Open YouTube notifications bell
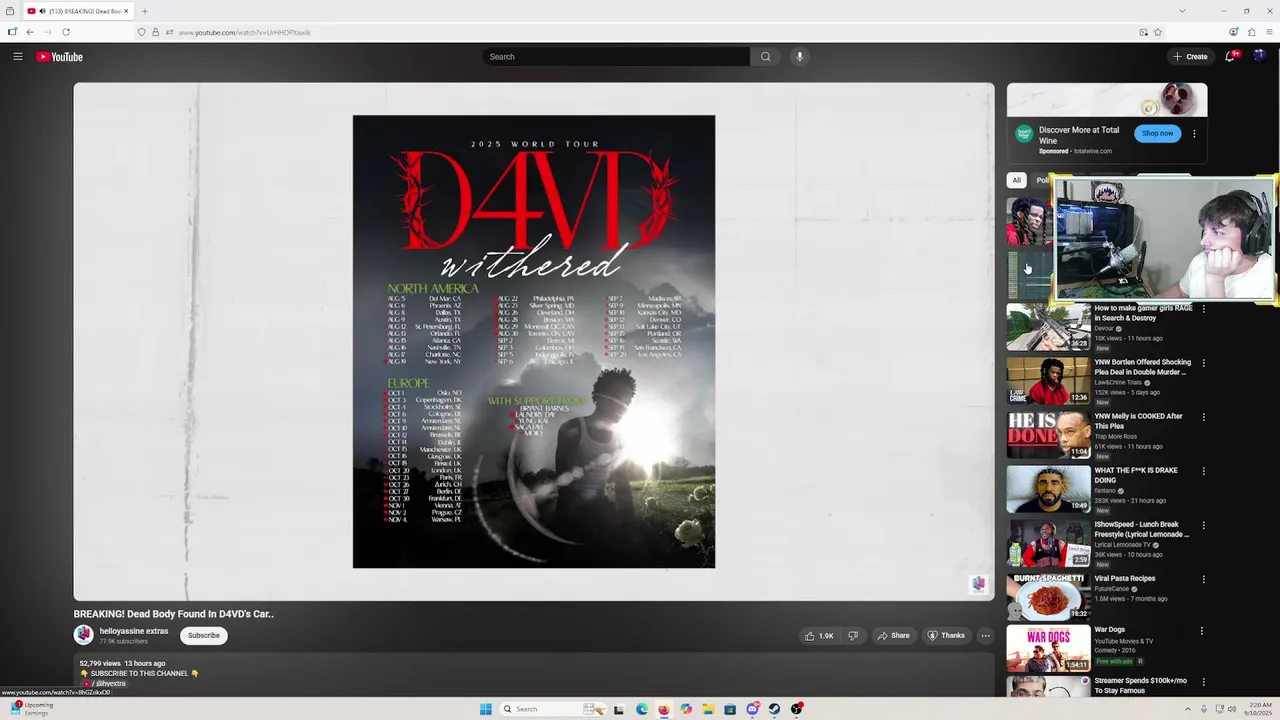The width and height of the screenshot is (1280, 720). (x=1231, y=57)
